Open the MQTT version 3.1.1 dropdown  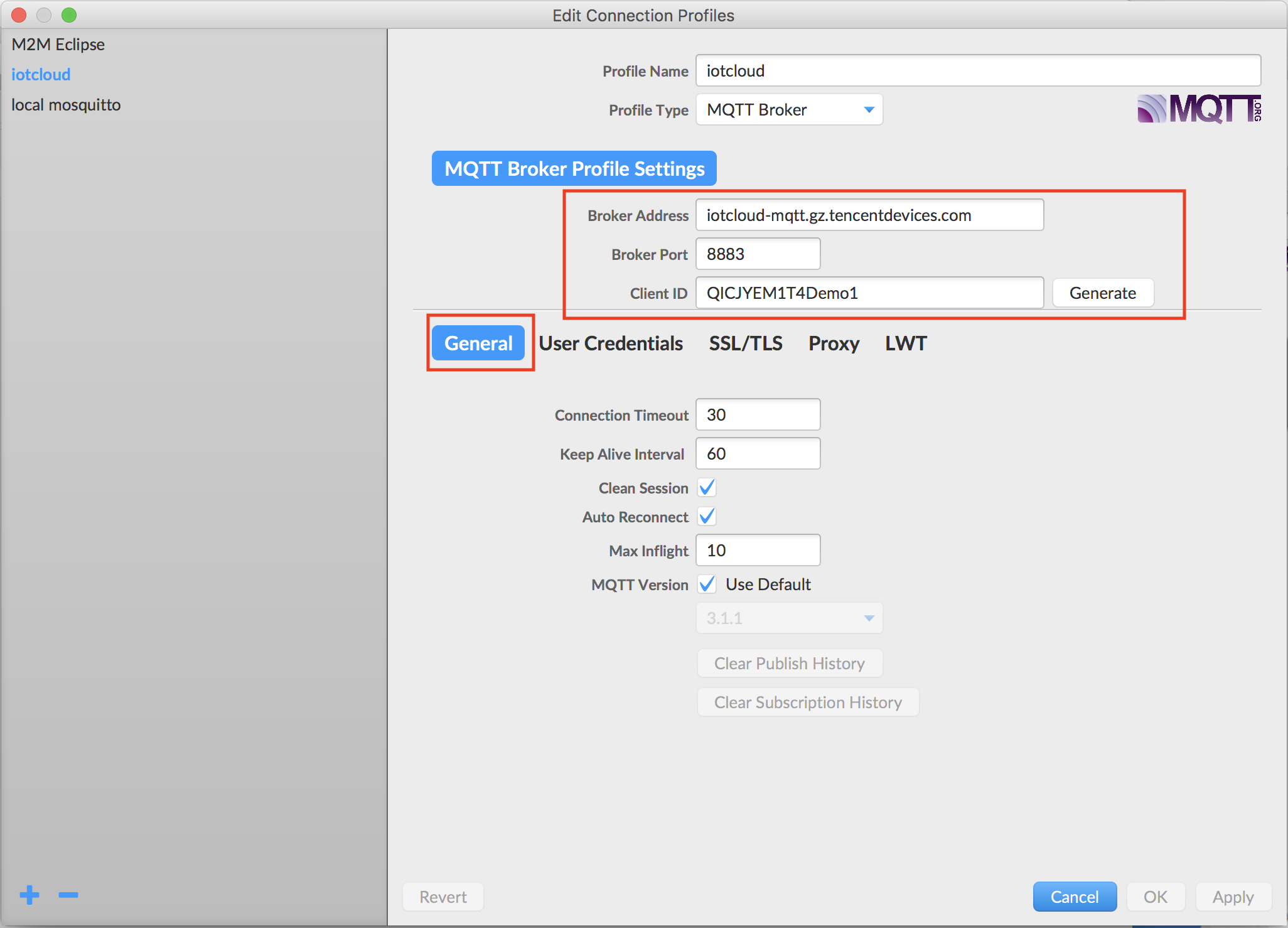pos(788,618)
